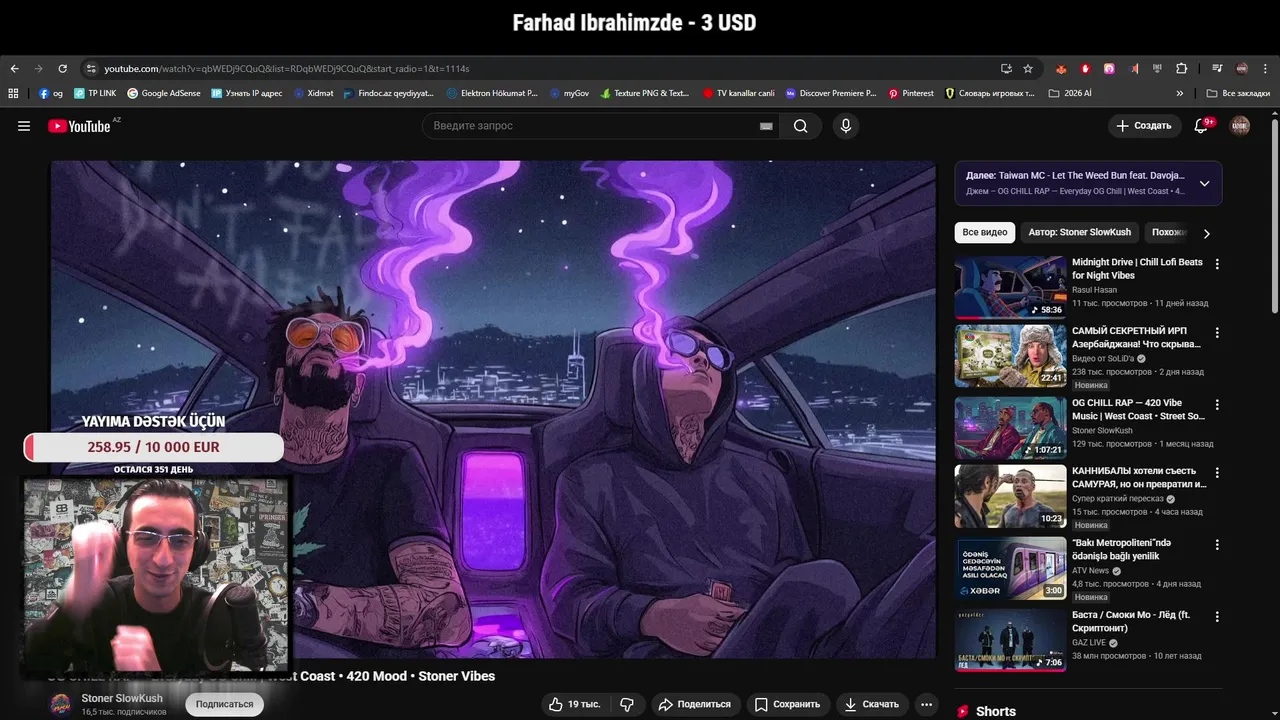Open Google AdSense bookmark
The height and width of the screenshot is (720, 1280).
pyautogui.click(x=164, y=93)
